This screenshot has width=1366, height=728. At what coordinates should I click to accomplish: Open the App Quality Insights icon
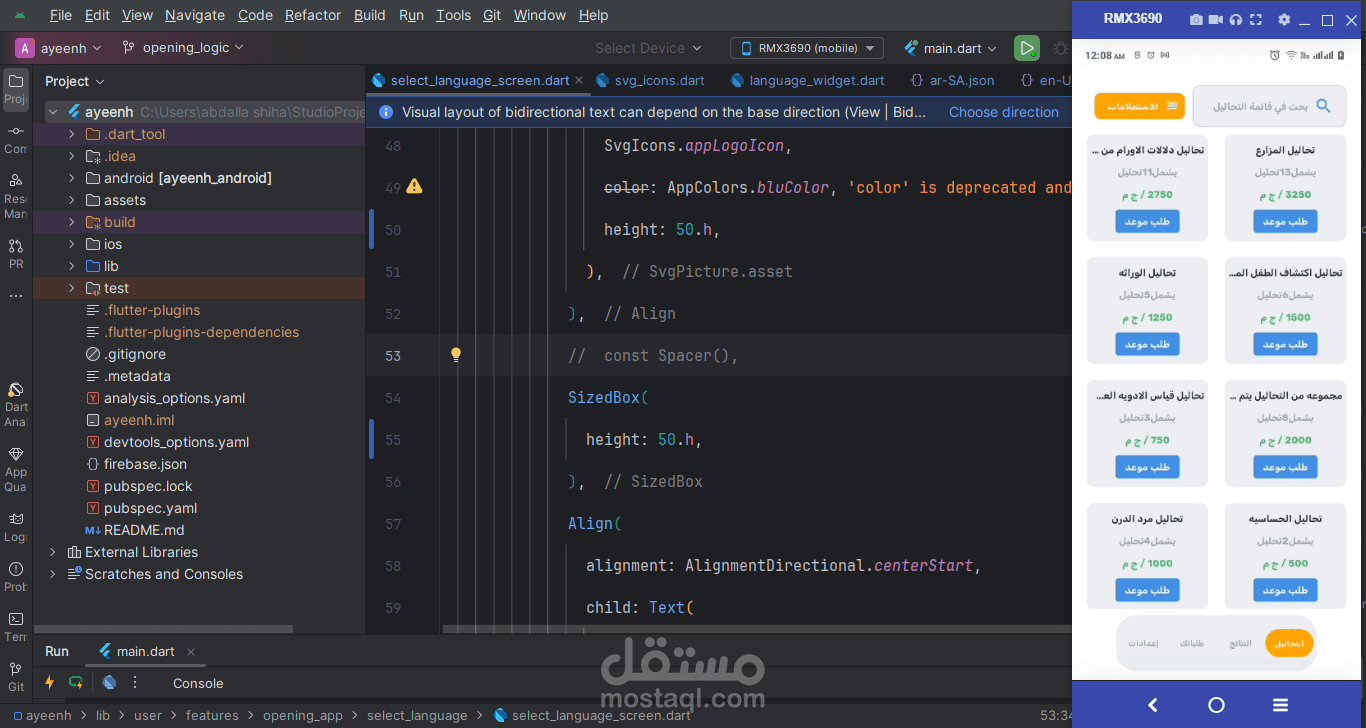[x=16, y=455]
